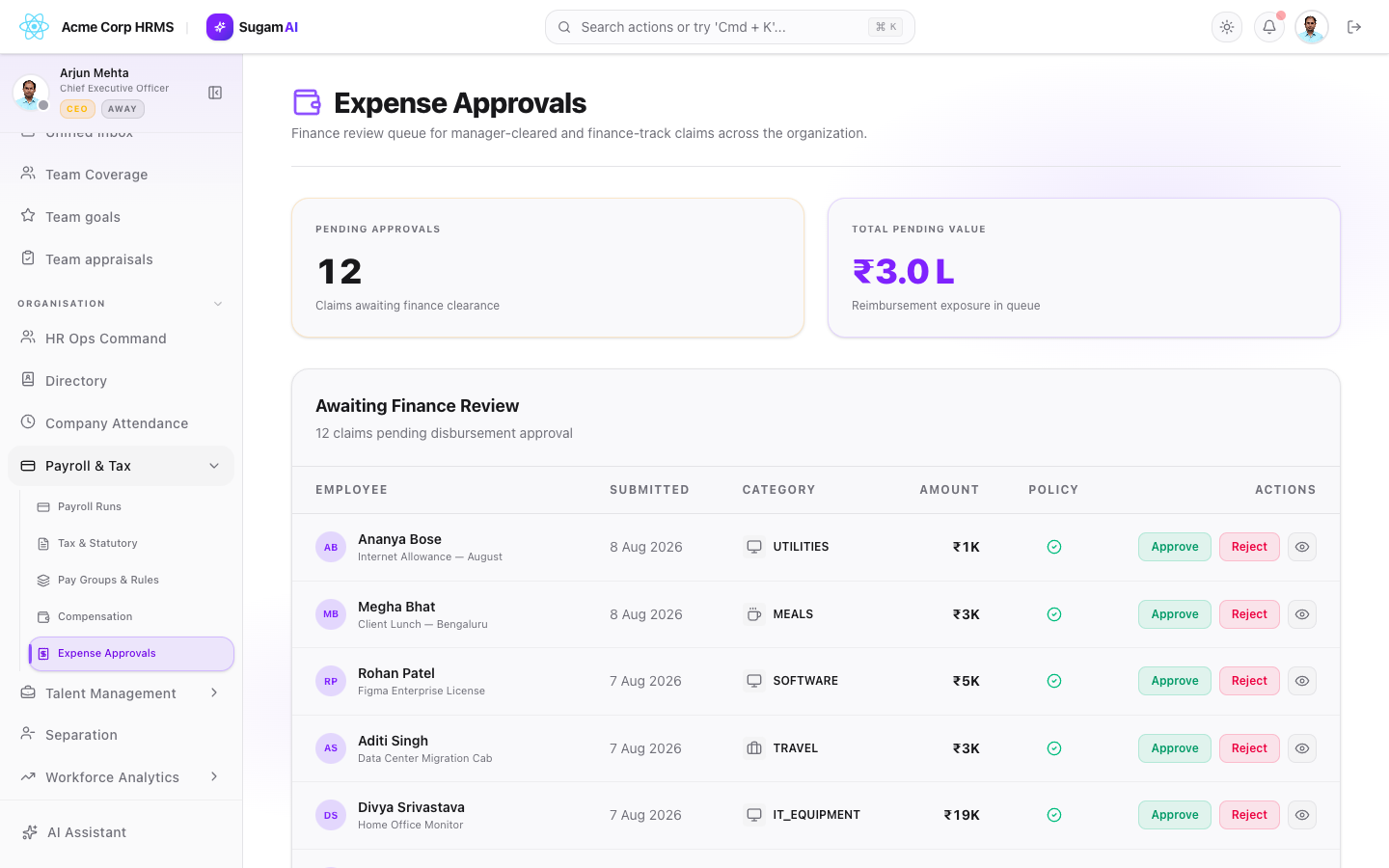Open Pay Groups & Rules submenu item

(x=131, y=580)
